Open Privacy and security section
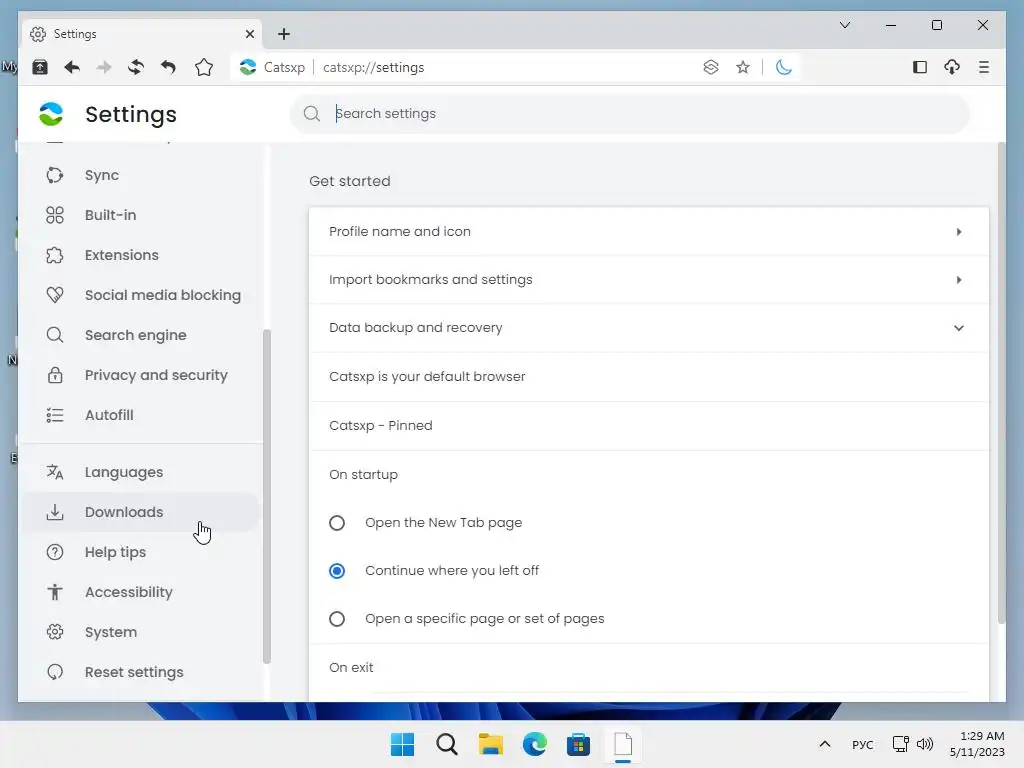The width and height of the screenshot is (1024, 768). pyautogui.click(x=141, y=375)
